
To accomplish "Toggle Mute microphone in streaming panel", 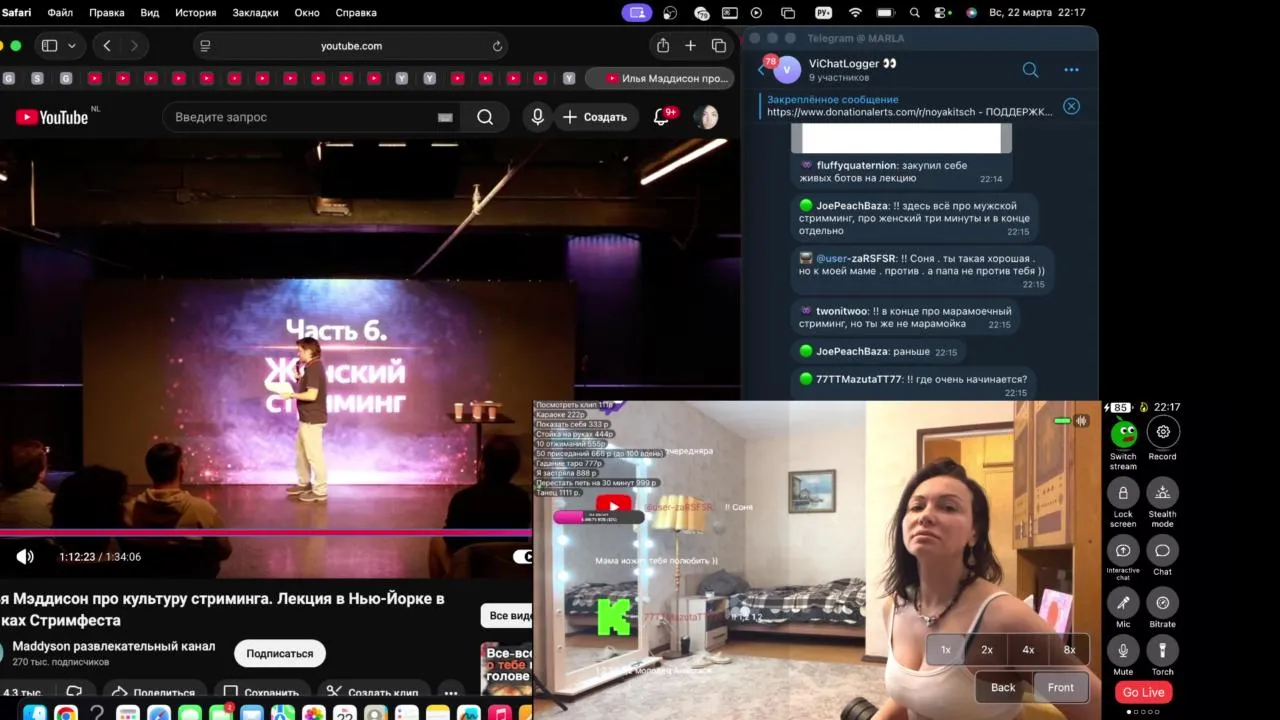I will click(1123, 650).
